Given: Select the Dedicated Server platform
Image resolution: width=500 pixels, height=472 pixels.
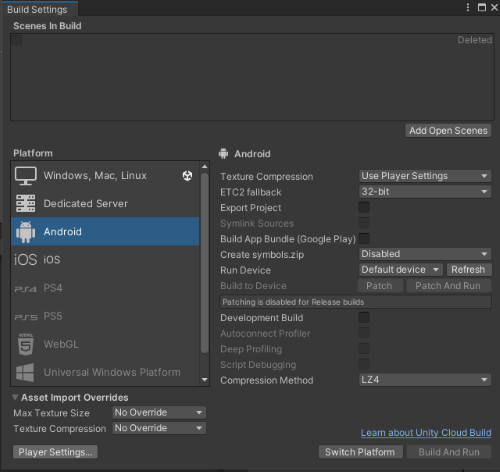Looking at the screenshot, I should (105, 204).
